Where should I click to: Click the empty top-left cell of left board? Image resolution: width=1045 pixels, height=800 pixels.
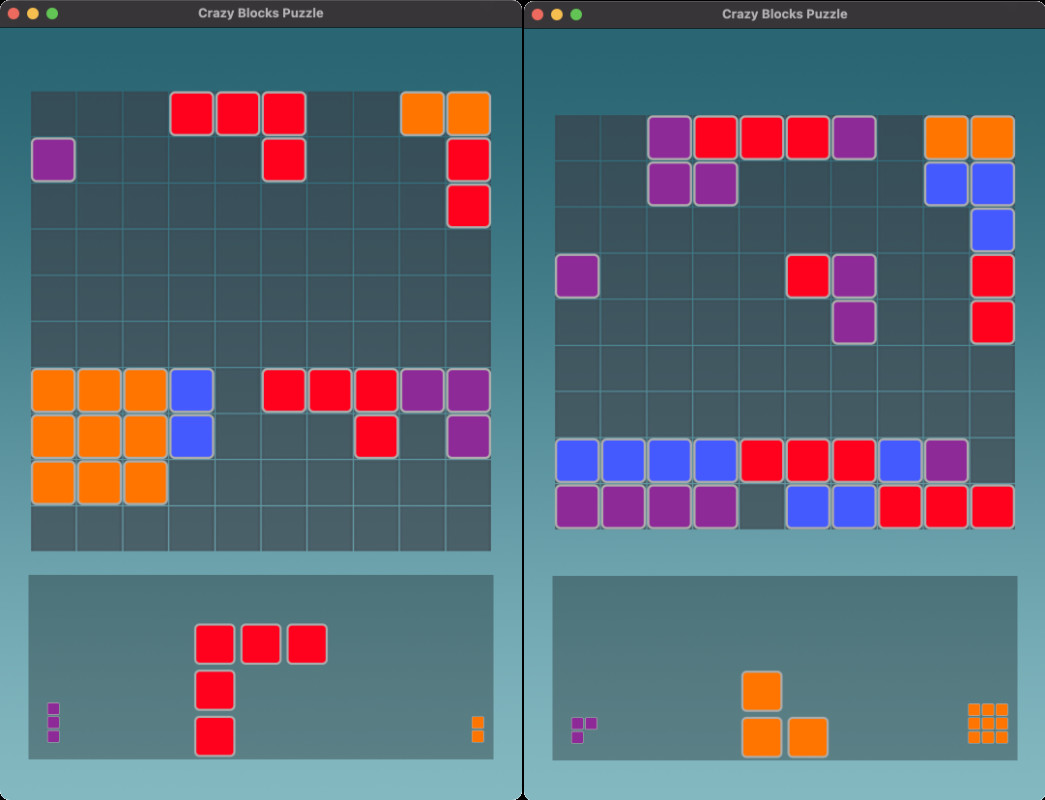53,114
